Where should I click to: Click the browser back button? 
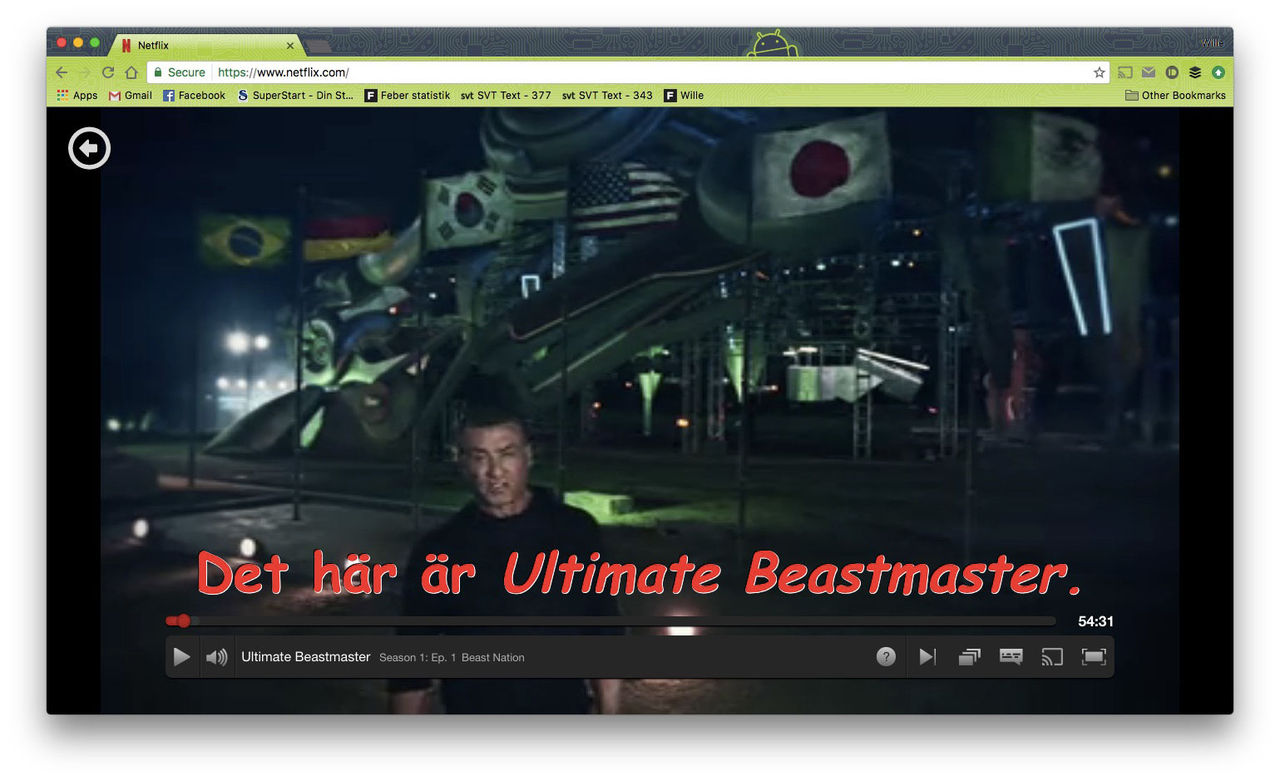click(x=62, y=72)
